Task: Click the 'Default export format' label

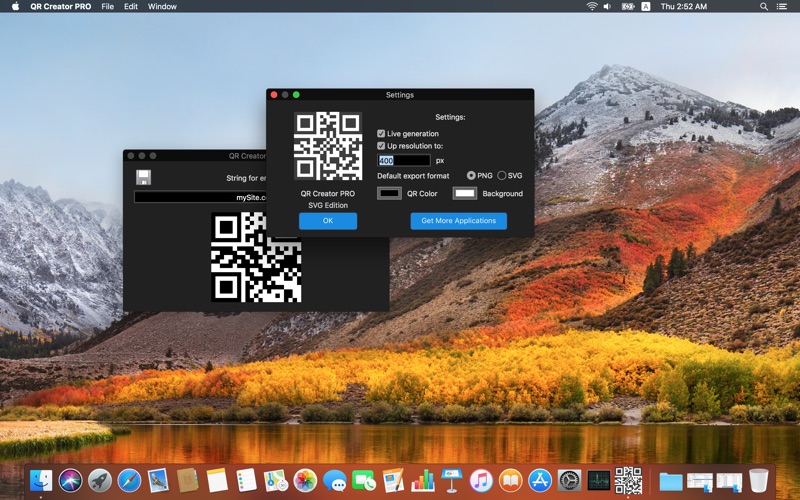Action: [413, 176]
